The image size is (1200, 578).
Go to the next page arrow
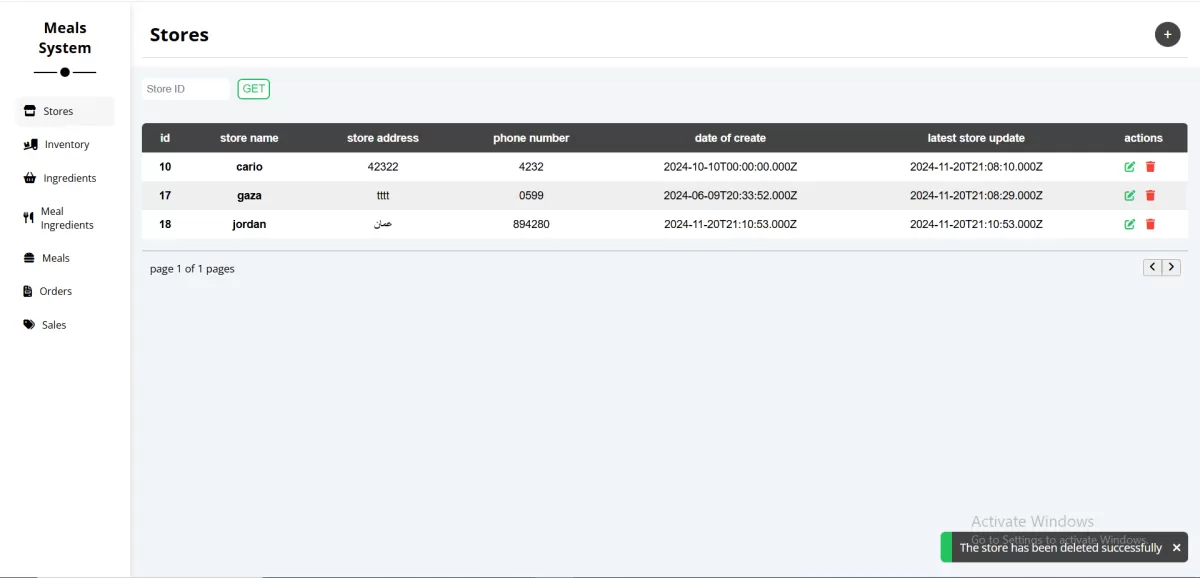pos(1171,267)
